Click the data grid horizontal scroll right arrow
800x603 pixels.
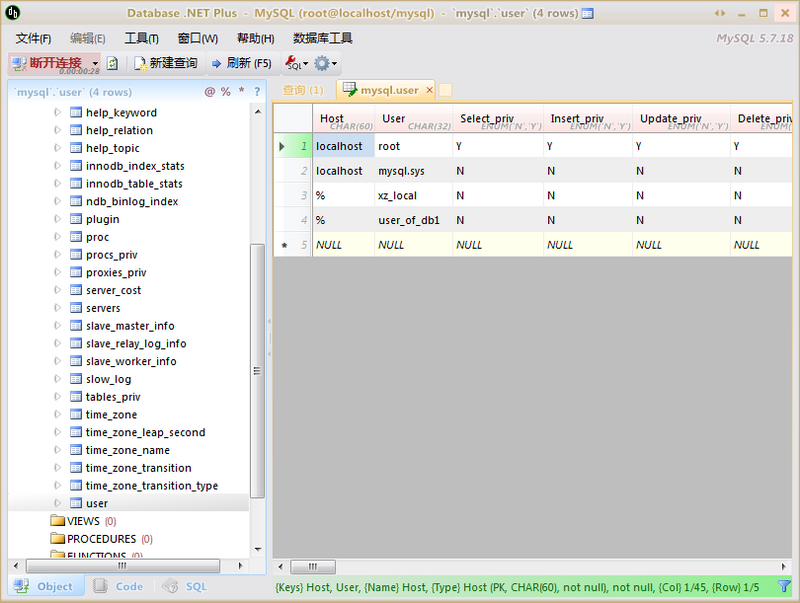(x=784, y=566)
